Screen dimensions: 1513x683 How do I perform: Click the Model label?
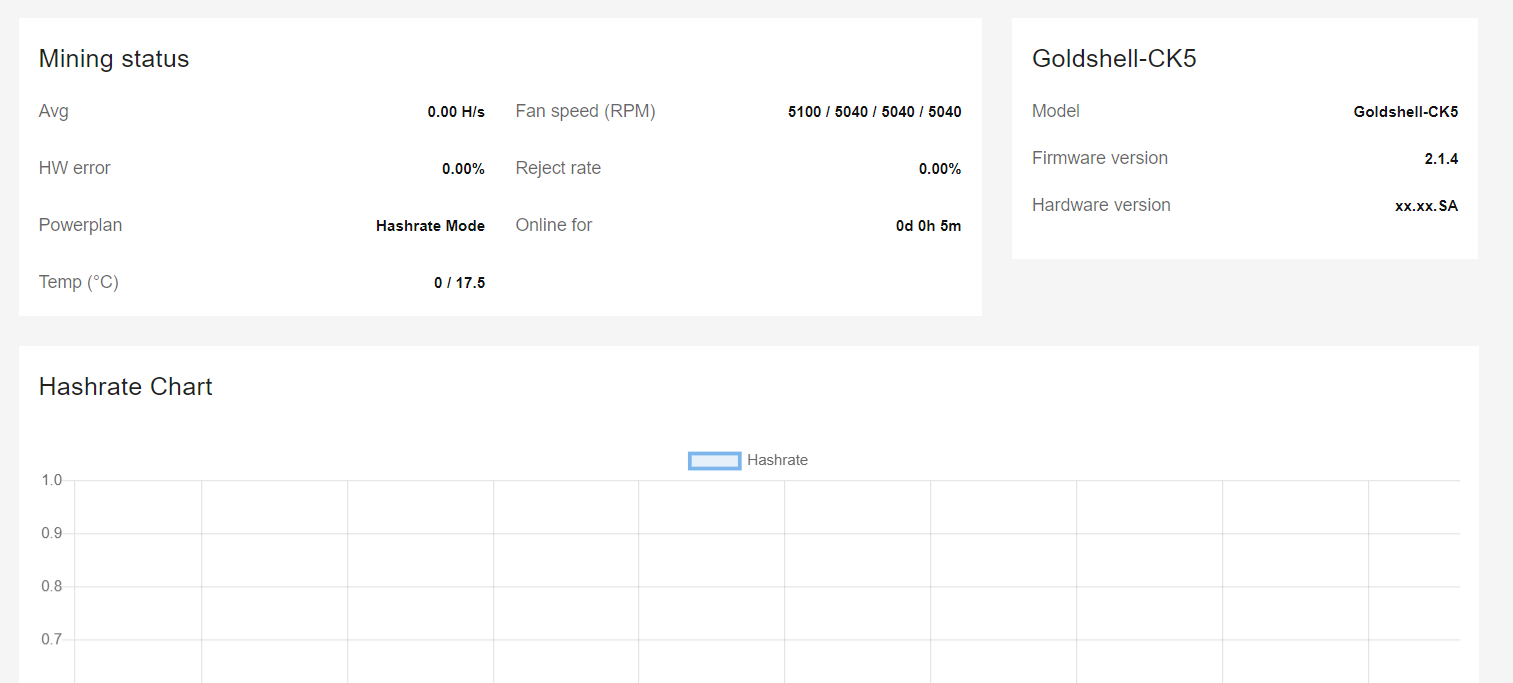point(1056,111)
